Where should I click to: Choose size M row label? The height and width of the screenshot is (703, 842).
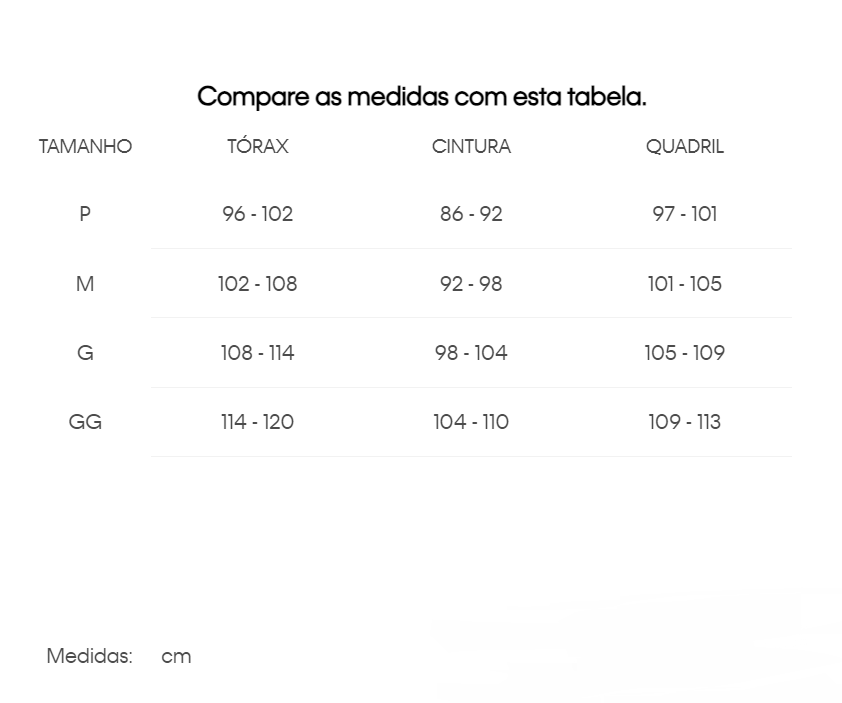tap(85, 284)
